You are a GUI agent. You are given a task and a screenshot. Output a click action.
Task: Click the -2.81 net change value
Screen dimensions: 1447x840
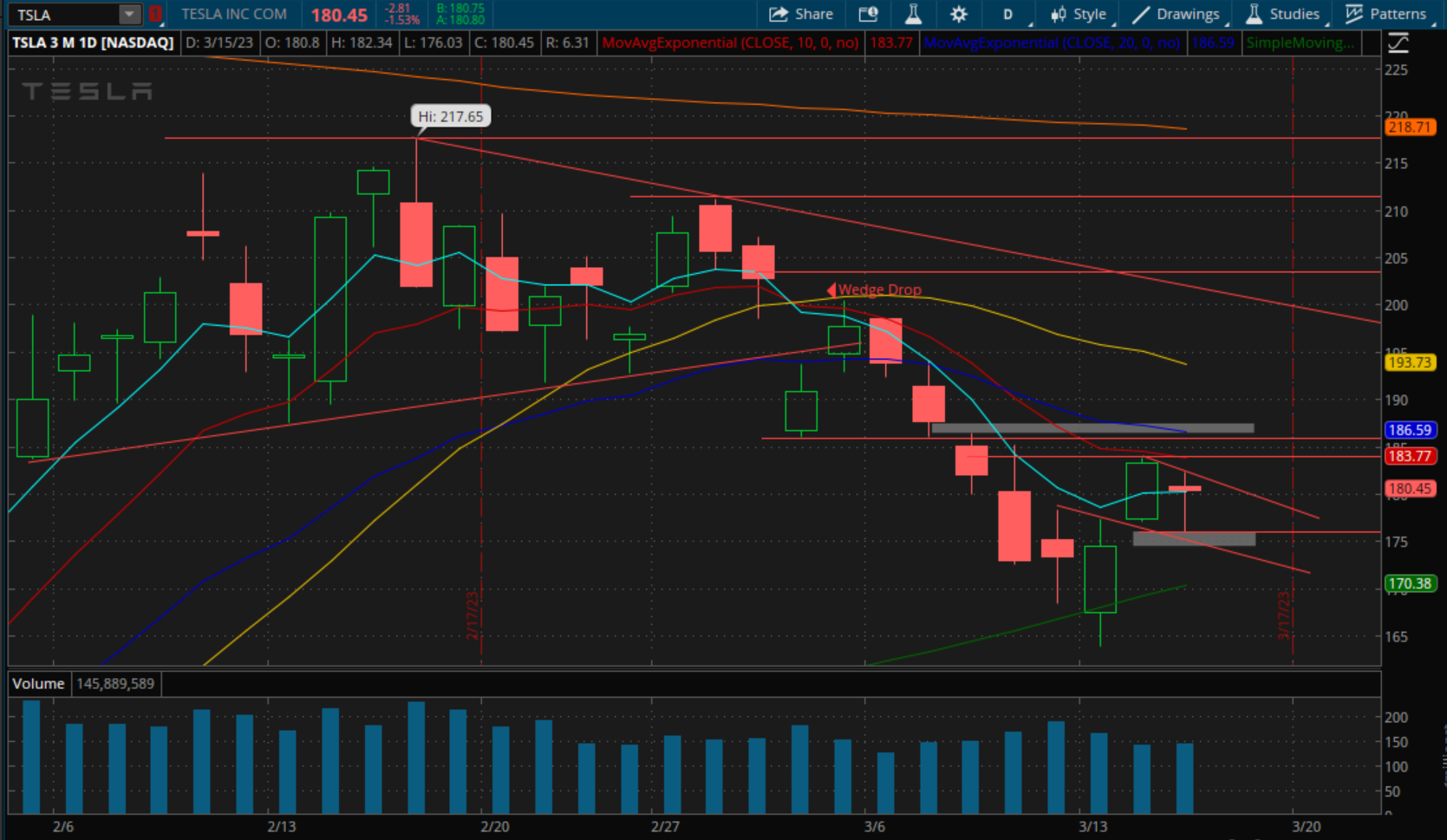(x=397, y=9)
